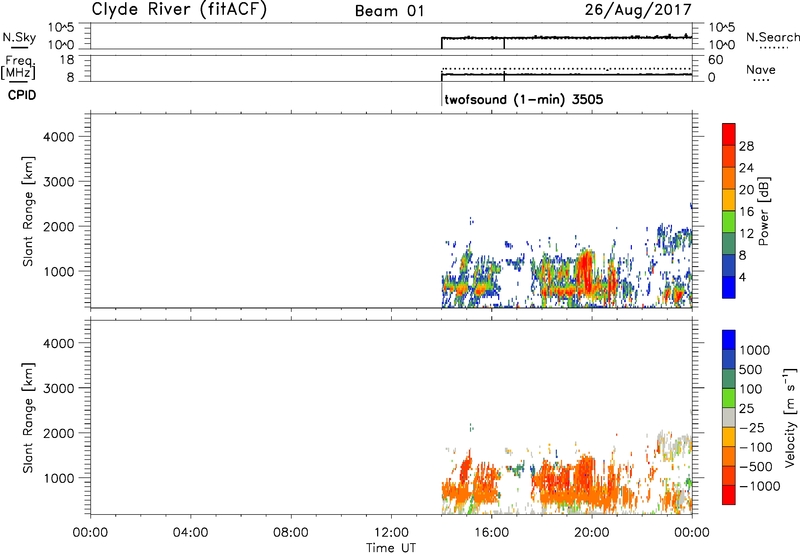Viewport: 800px width, 554px height.
Task: Click the high-power red echo near 20:00 in power panel
Action: coord(585,270)
